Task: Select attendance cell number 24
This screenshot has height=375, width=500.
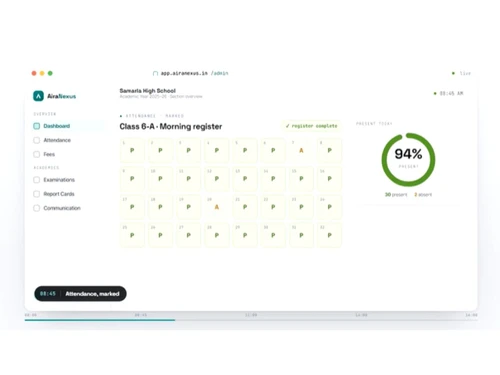Action: click(x=330, y=207)
